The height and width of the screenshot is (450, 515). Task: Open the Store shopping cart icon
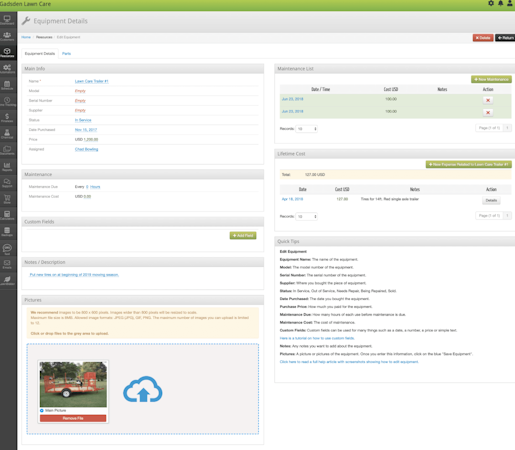(x=7, y=199)
